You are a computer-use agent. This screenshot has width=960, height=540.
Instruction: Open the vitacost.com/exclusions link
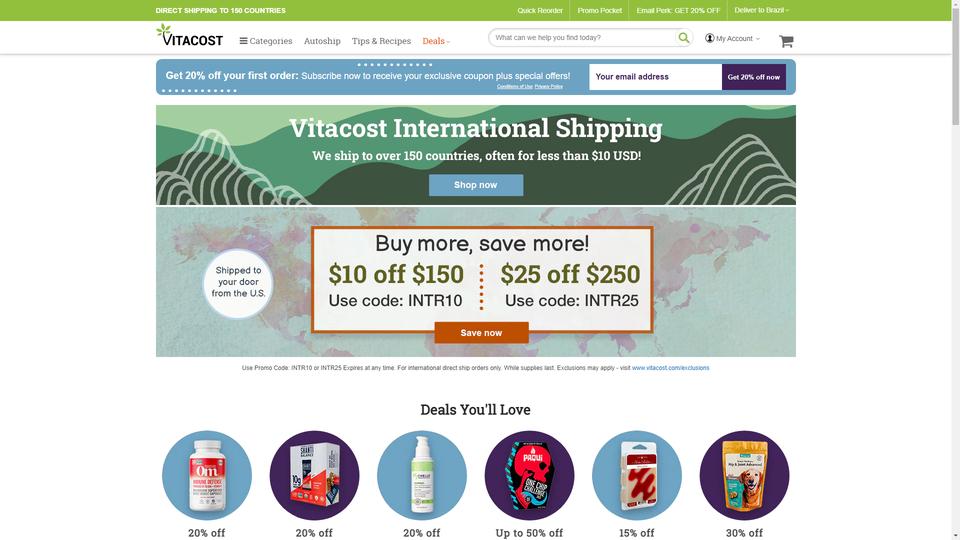pyautogui.click(x=670, y=368)
